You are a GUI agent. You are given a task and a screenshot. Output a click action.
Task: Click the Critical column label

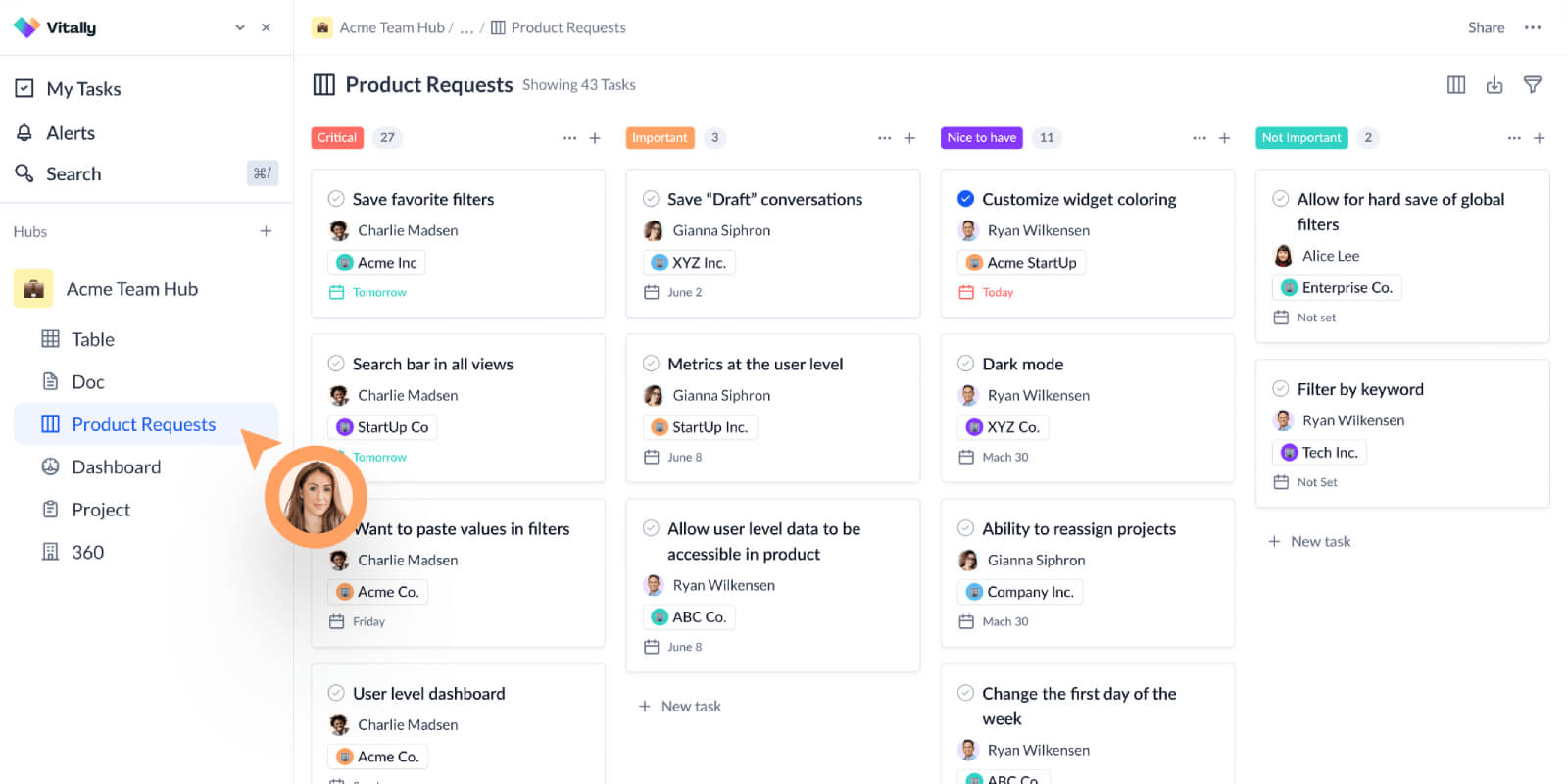(337, 138)
